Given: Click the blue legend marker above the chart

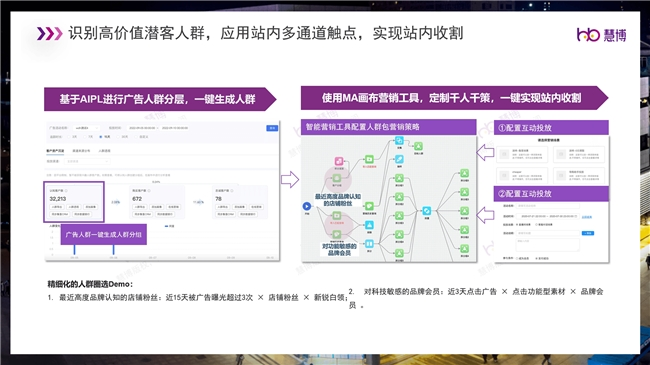Looking at the screenshot, I should (166, 226).
